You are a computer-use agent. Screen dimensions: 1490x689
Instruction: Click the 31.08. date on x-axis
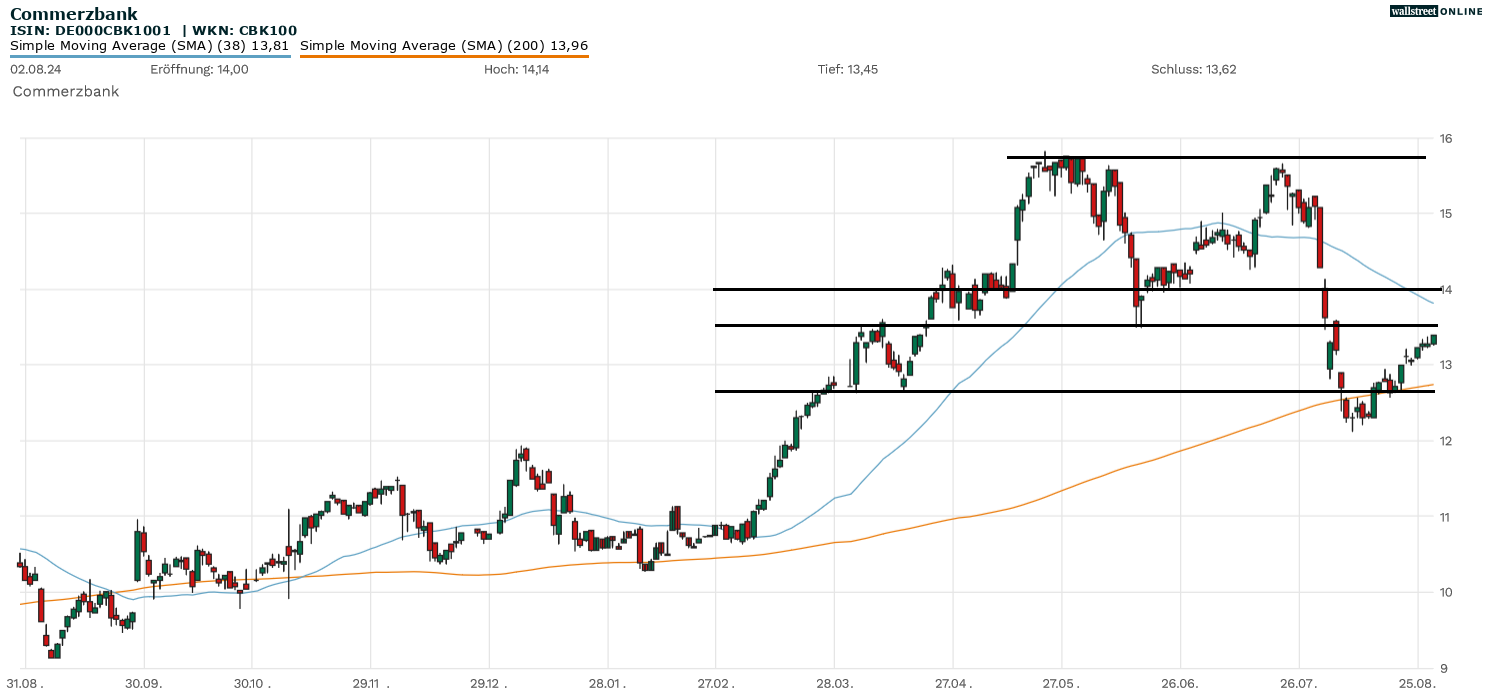[26, 683]
